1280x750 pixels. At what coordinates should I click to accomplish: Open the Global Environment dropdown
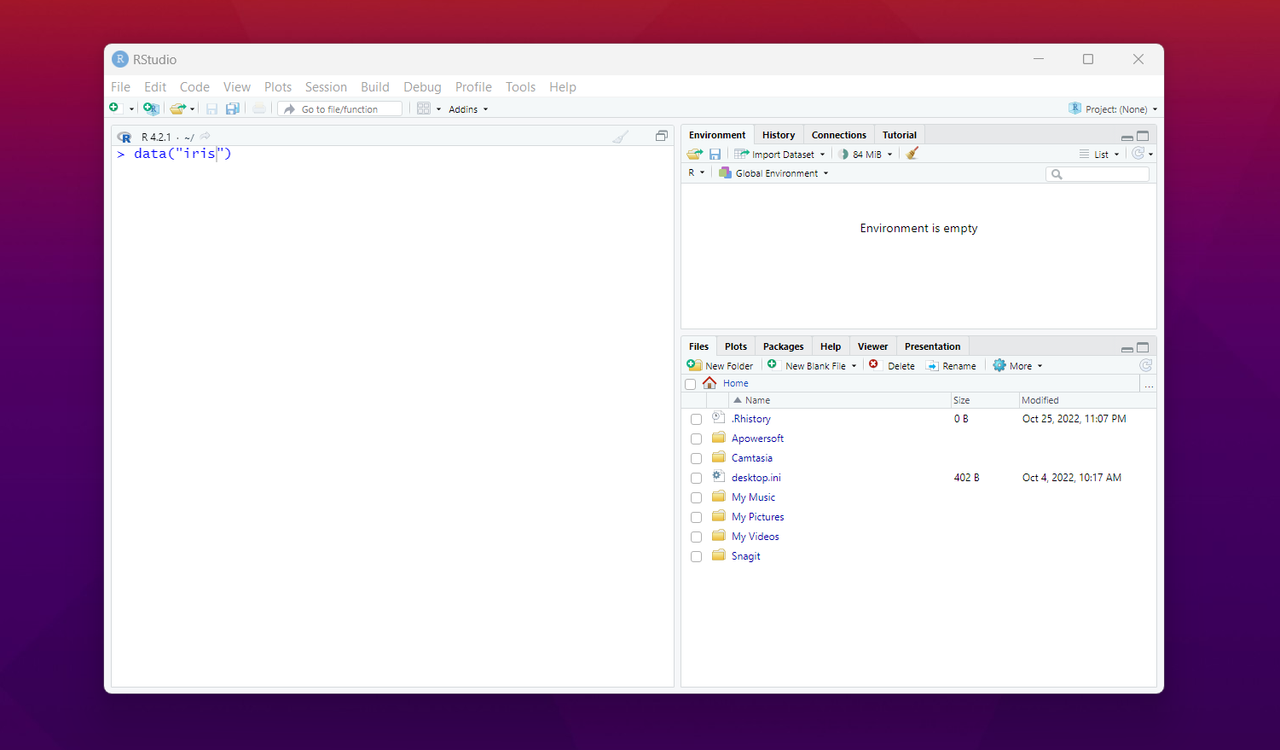point(774,173)
